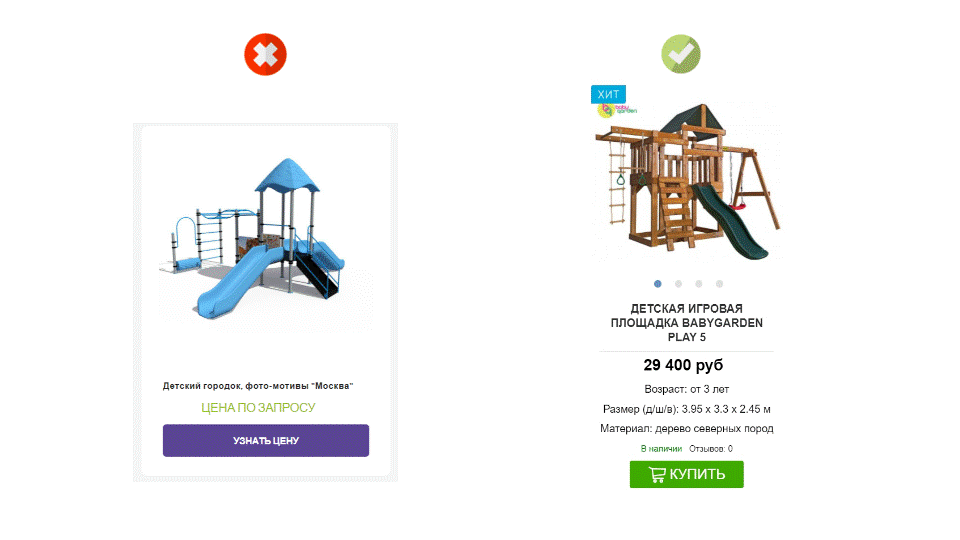Screen dimensions: 960x540
Task: Click the green checkmark icon
Action: (x=681, y=54)
